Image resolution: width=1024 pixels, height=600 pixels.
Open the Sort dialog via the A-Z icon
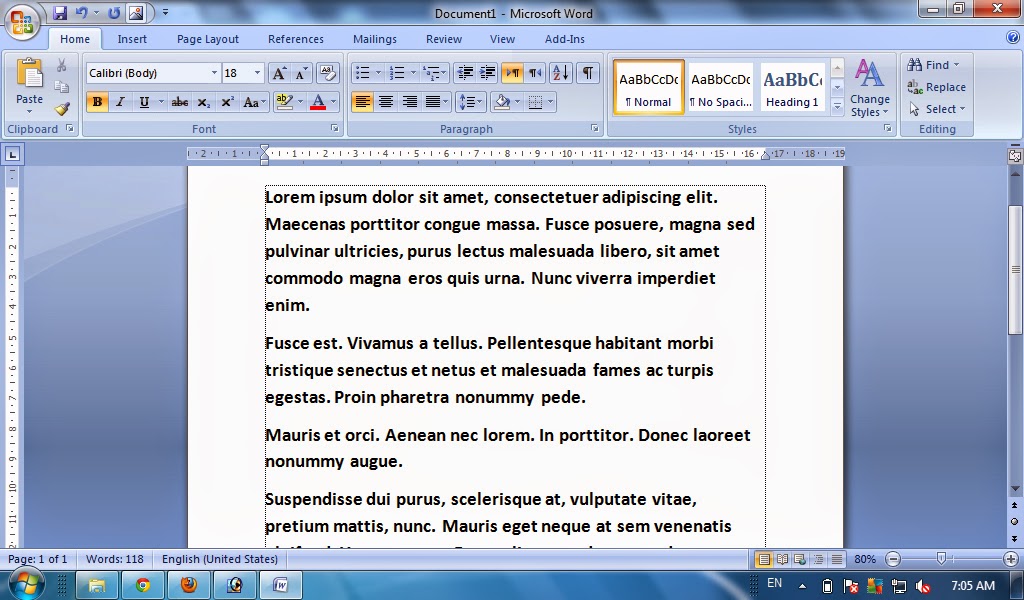(561, 73)
